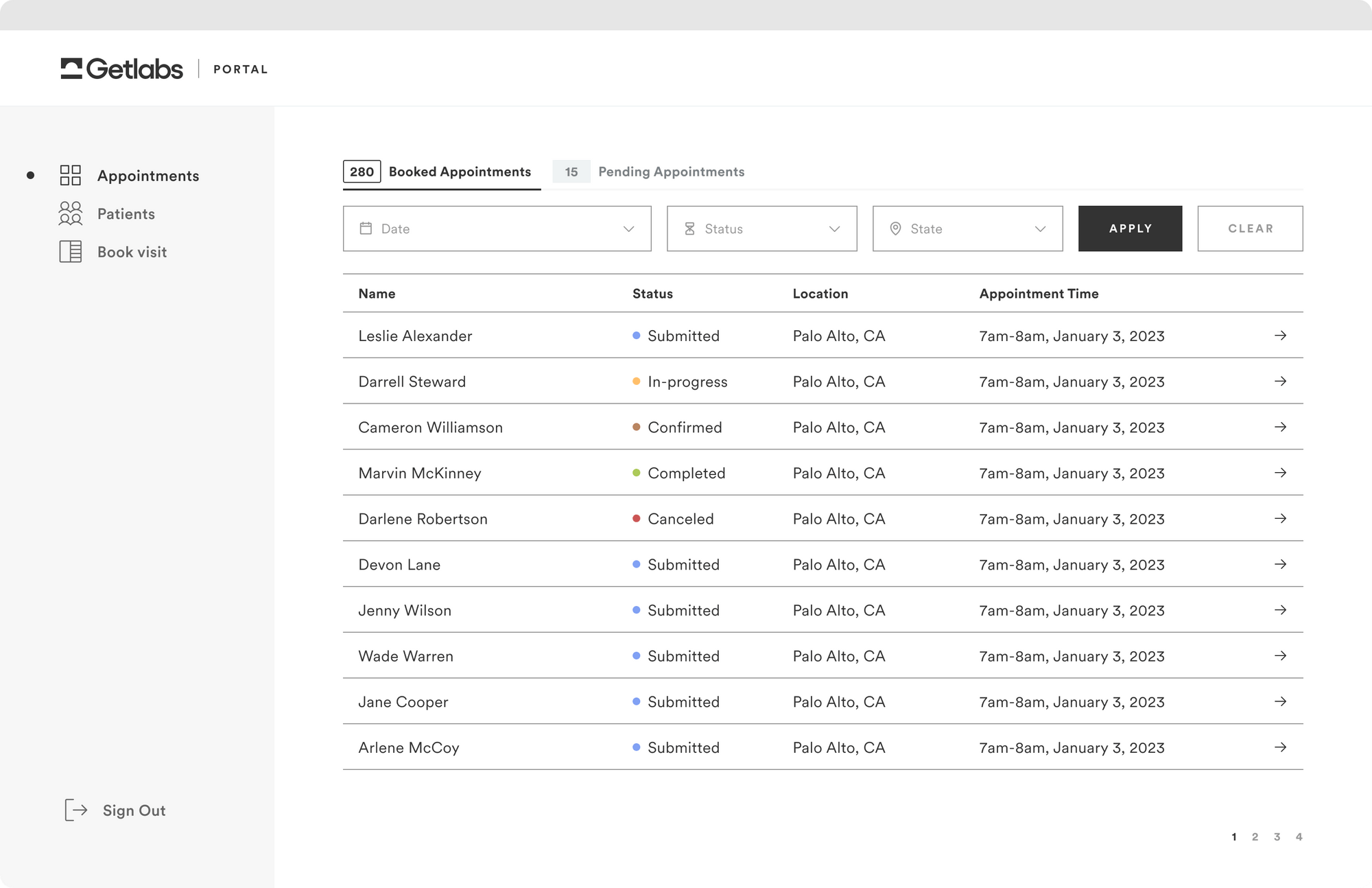Click the sign out arrow icon
The image size is (1372, 888).
[76, 810]
